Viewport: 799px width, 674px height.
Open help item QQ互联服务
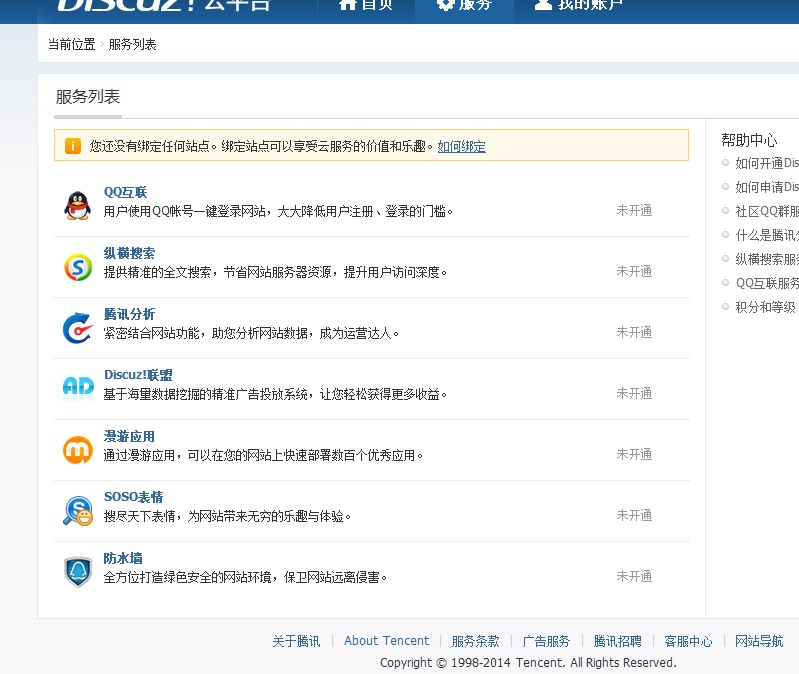tap(767, 283)
